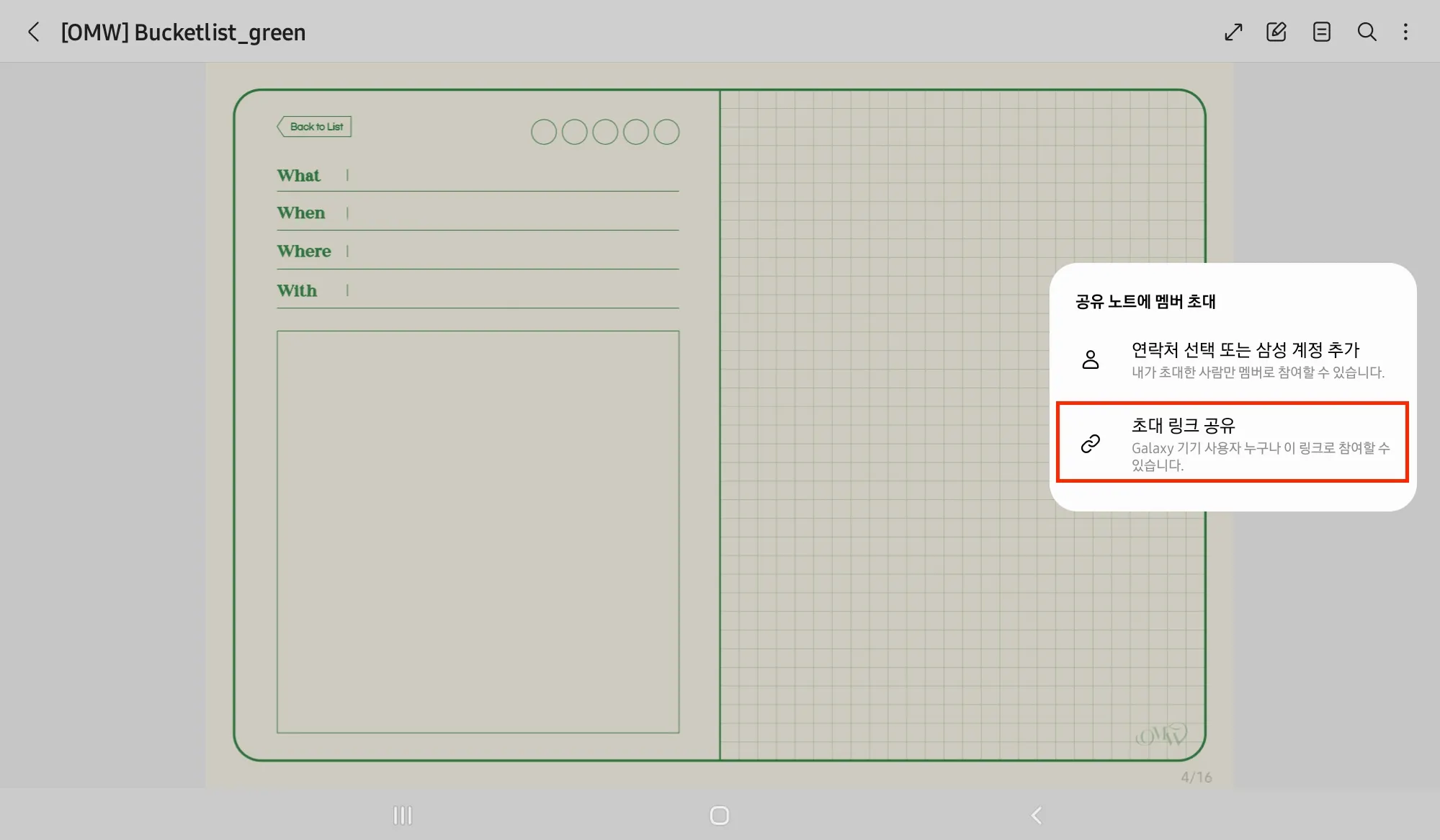Open full screen expand arrows icon
The width and height of the screenshot is (1440, 840).
[x=1233, y=32]
